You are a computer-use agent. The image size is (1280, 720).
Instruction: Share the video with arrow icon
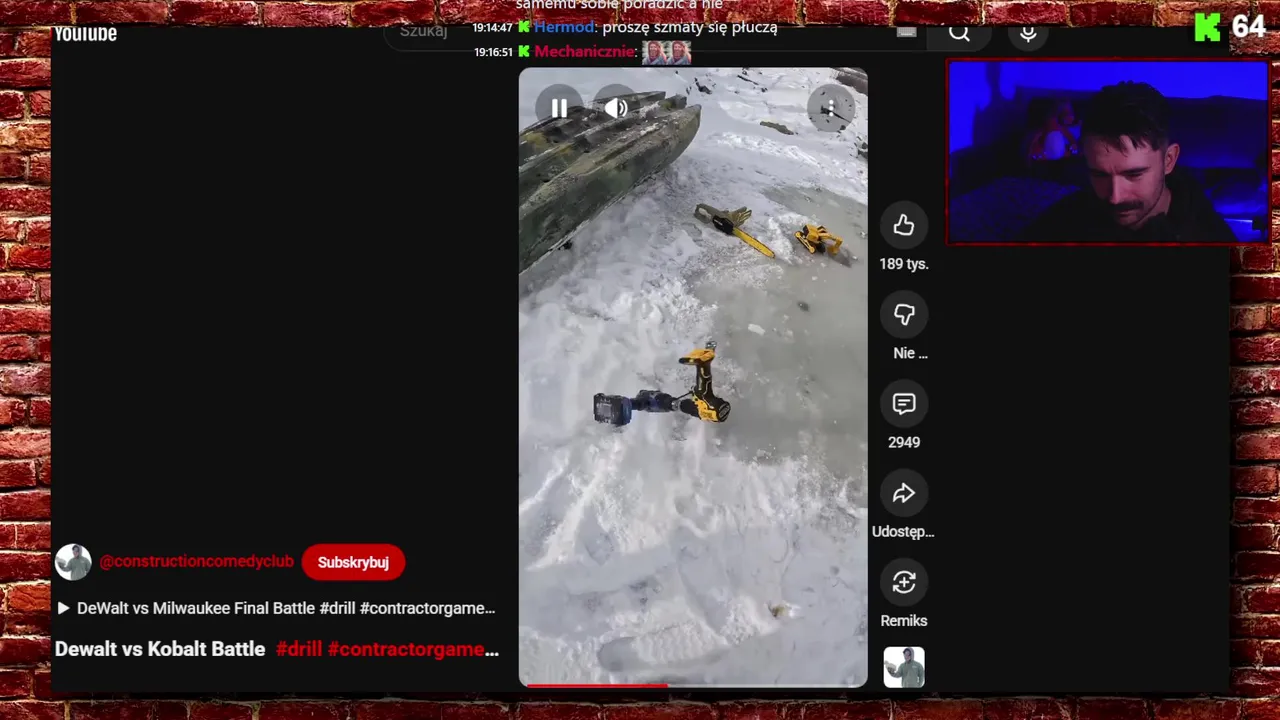pyautogui.click(x=904, y=493)
